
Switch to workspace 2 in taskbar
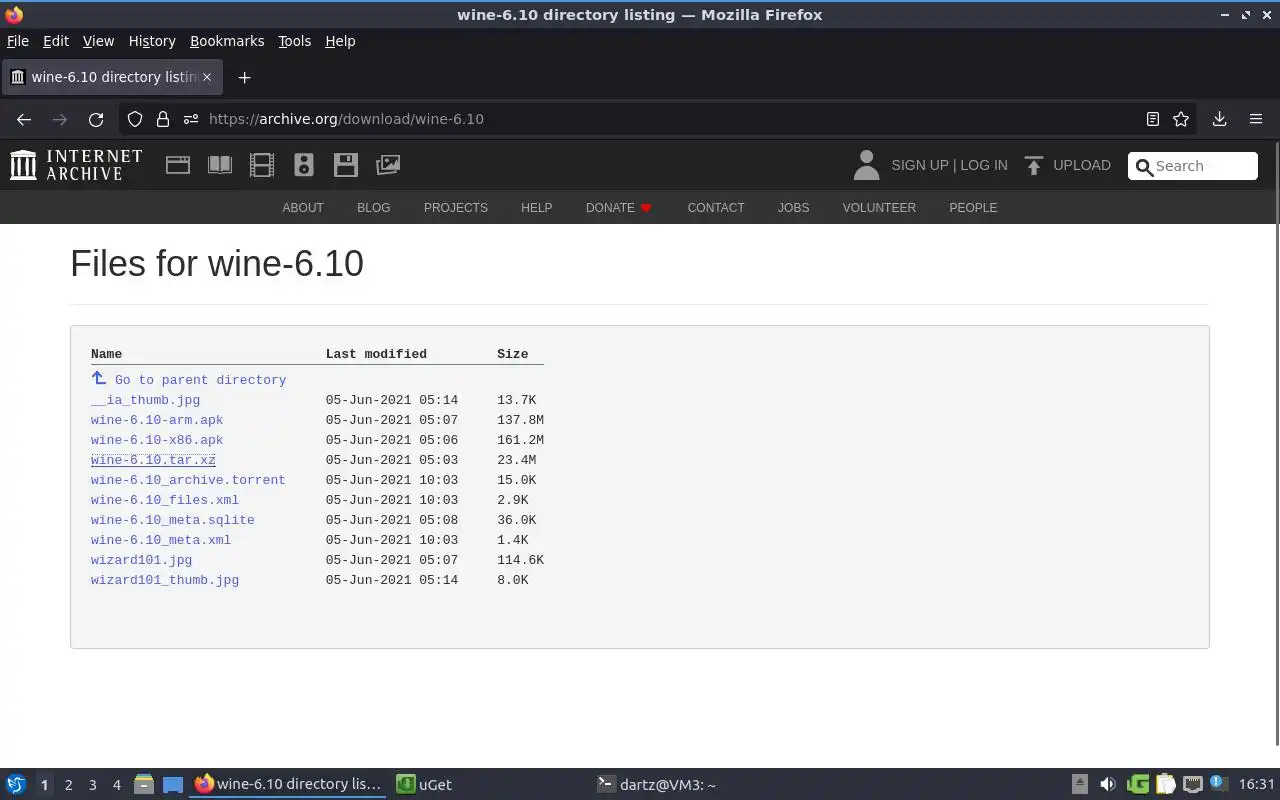click(68, 785)
